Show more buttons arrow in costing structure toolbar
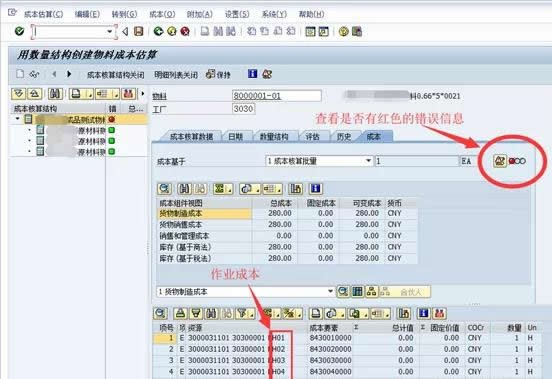Viewport: 552px width, 379px height. pos(143,94)
